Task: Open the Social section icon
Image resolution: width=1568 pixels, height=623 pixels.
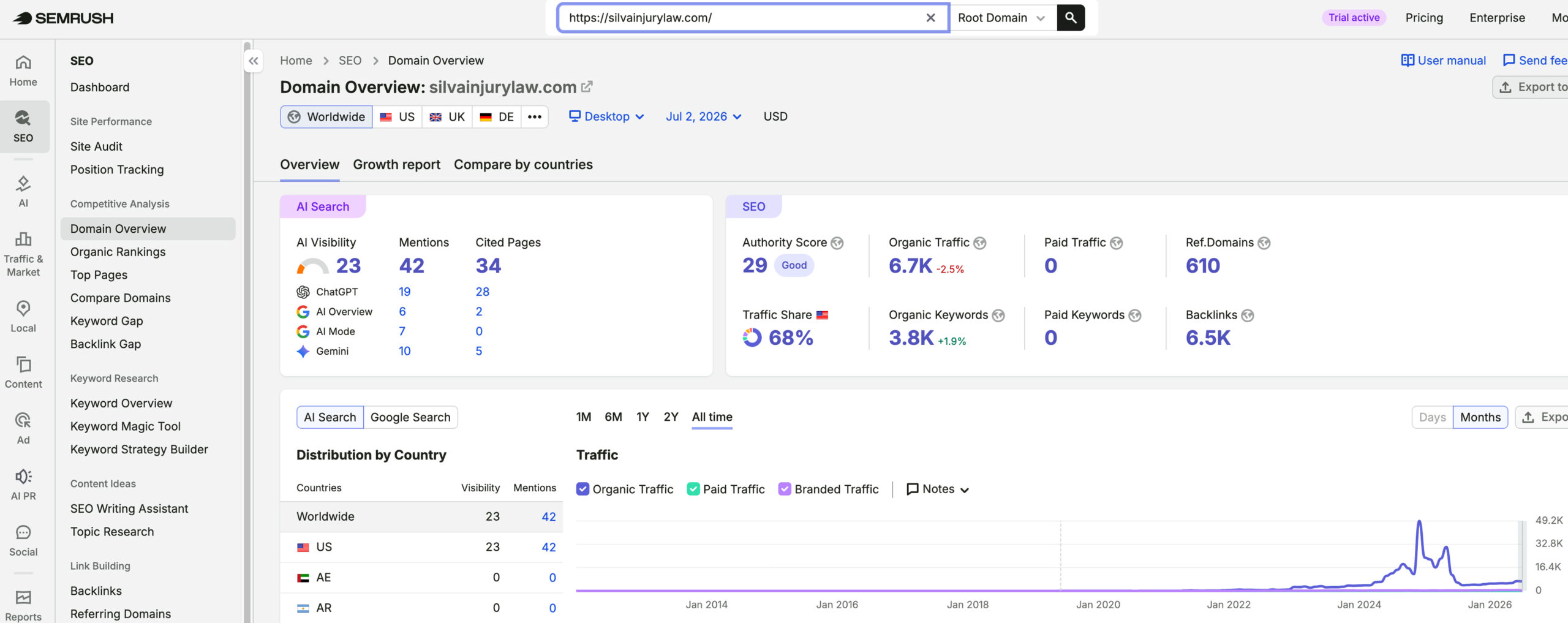Action: click(23, 541)
